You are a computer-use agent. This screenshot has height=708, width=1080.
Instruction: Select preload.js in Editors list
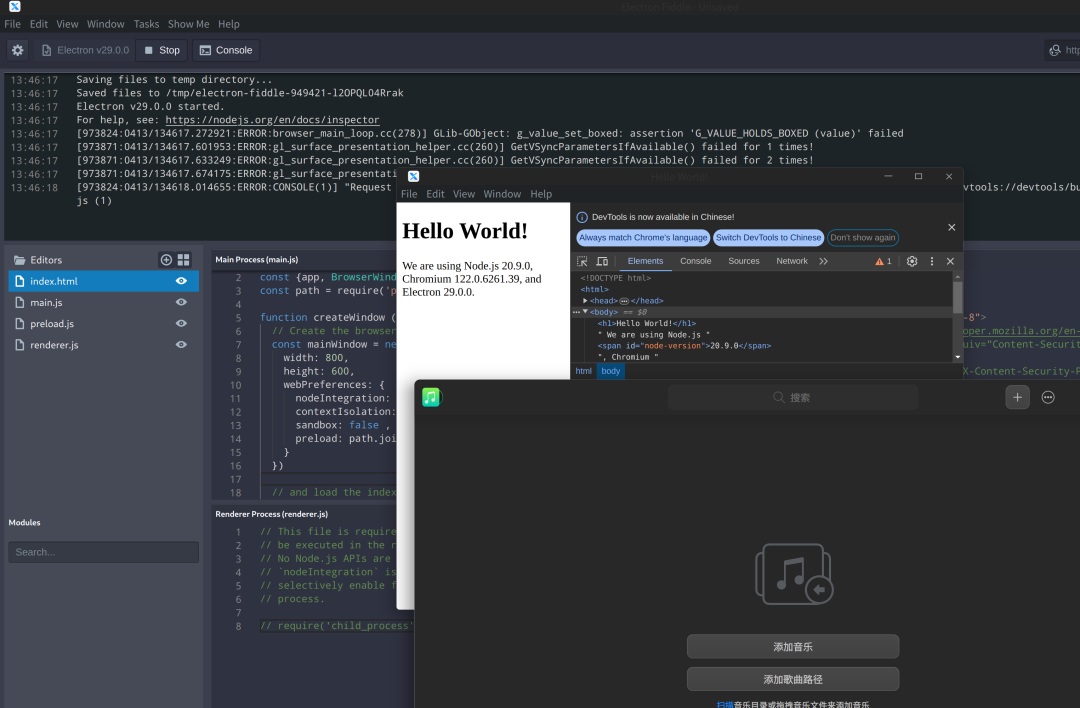[103, 324]
